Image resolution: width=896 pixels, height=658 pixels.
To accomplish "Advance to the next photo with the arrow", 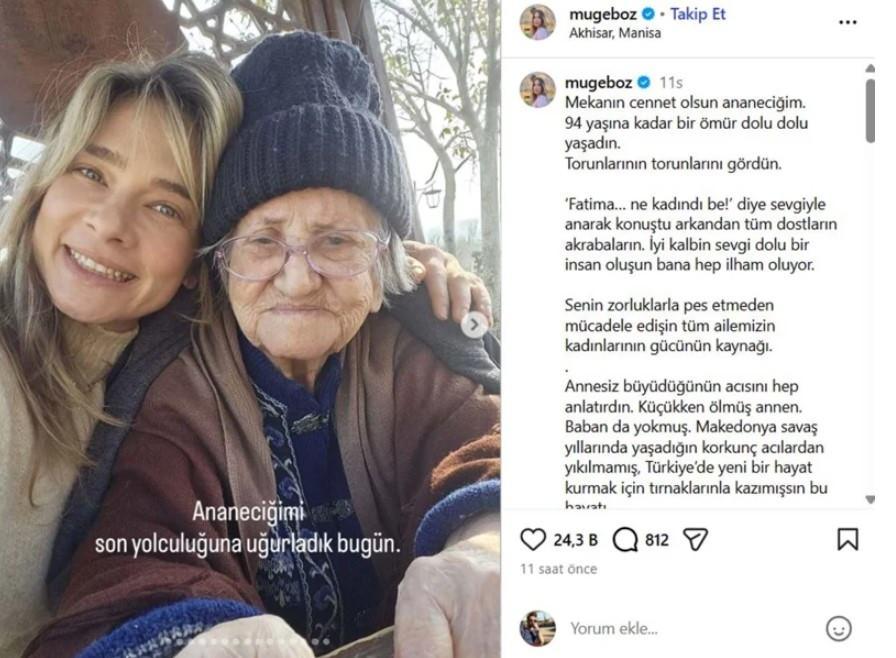I will coord(474,326).
